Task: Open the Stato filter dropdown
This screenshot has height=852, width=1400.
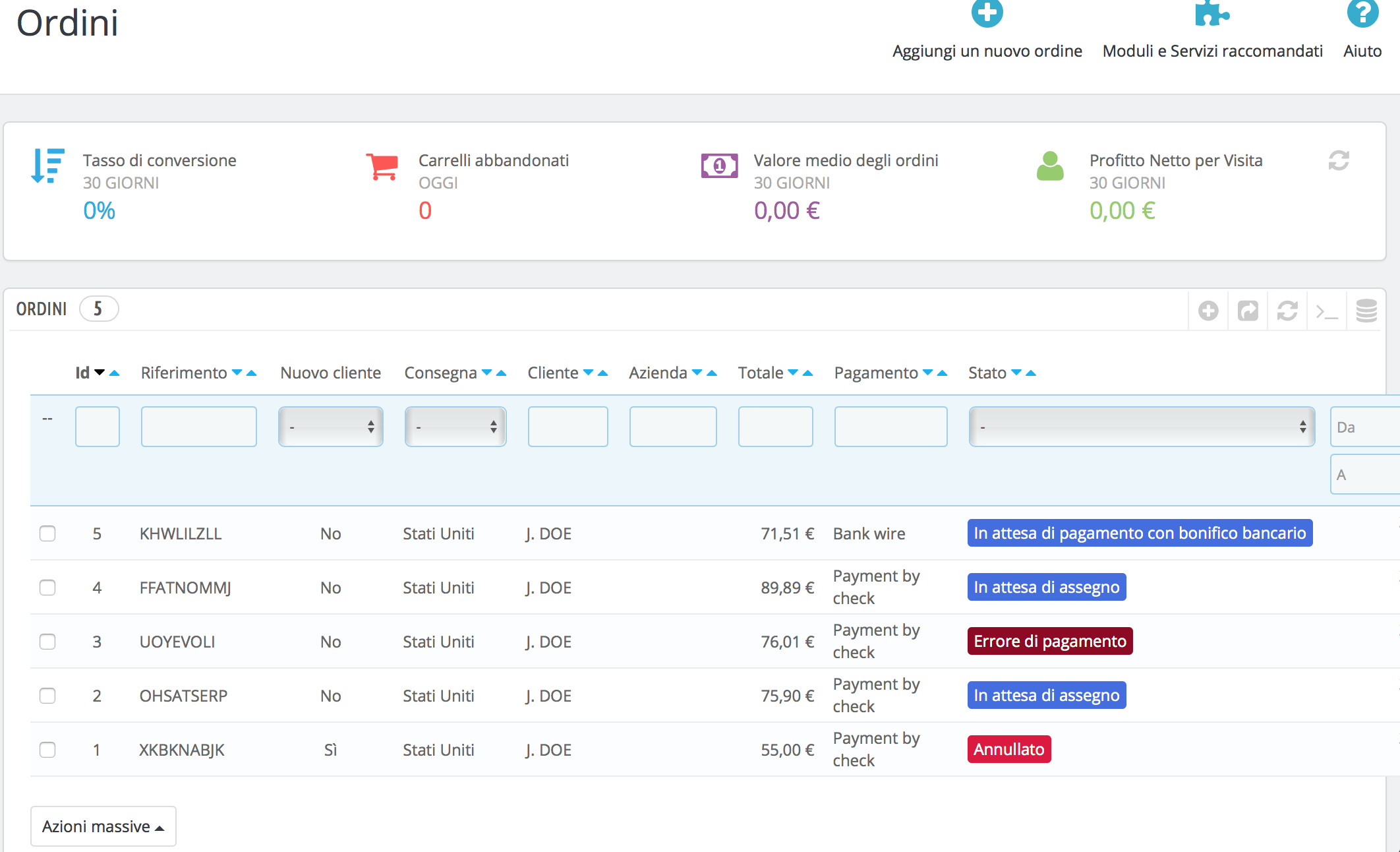Action: coord(1141,427)
